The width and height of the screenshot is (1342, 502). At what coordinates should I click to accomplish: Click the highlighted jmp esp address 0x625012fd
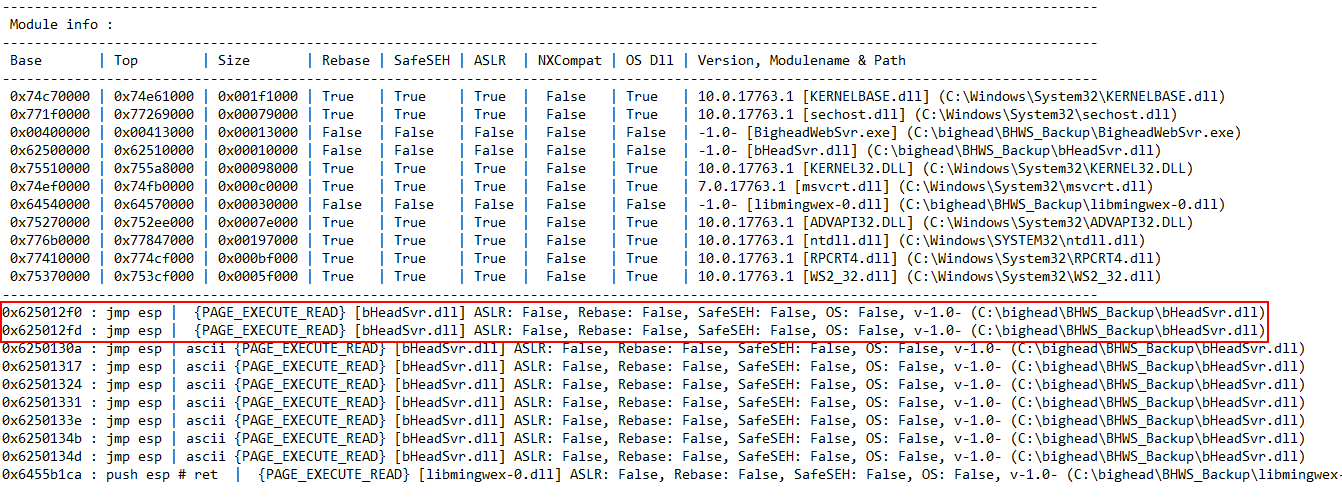(42, 330)
